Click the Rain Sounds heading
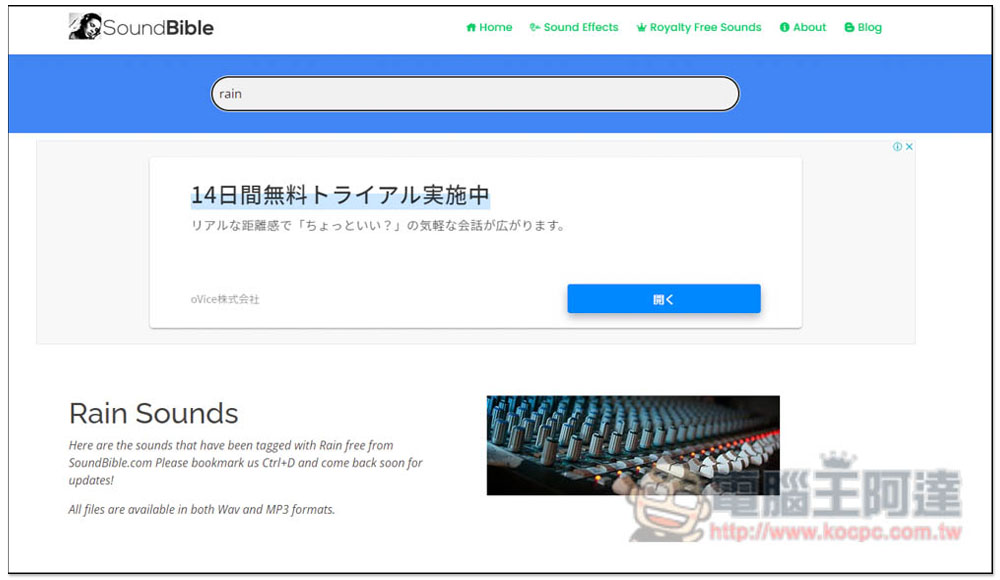The height and width of the screenshot is (580, 1000). [154, 413]
